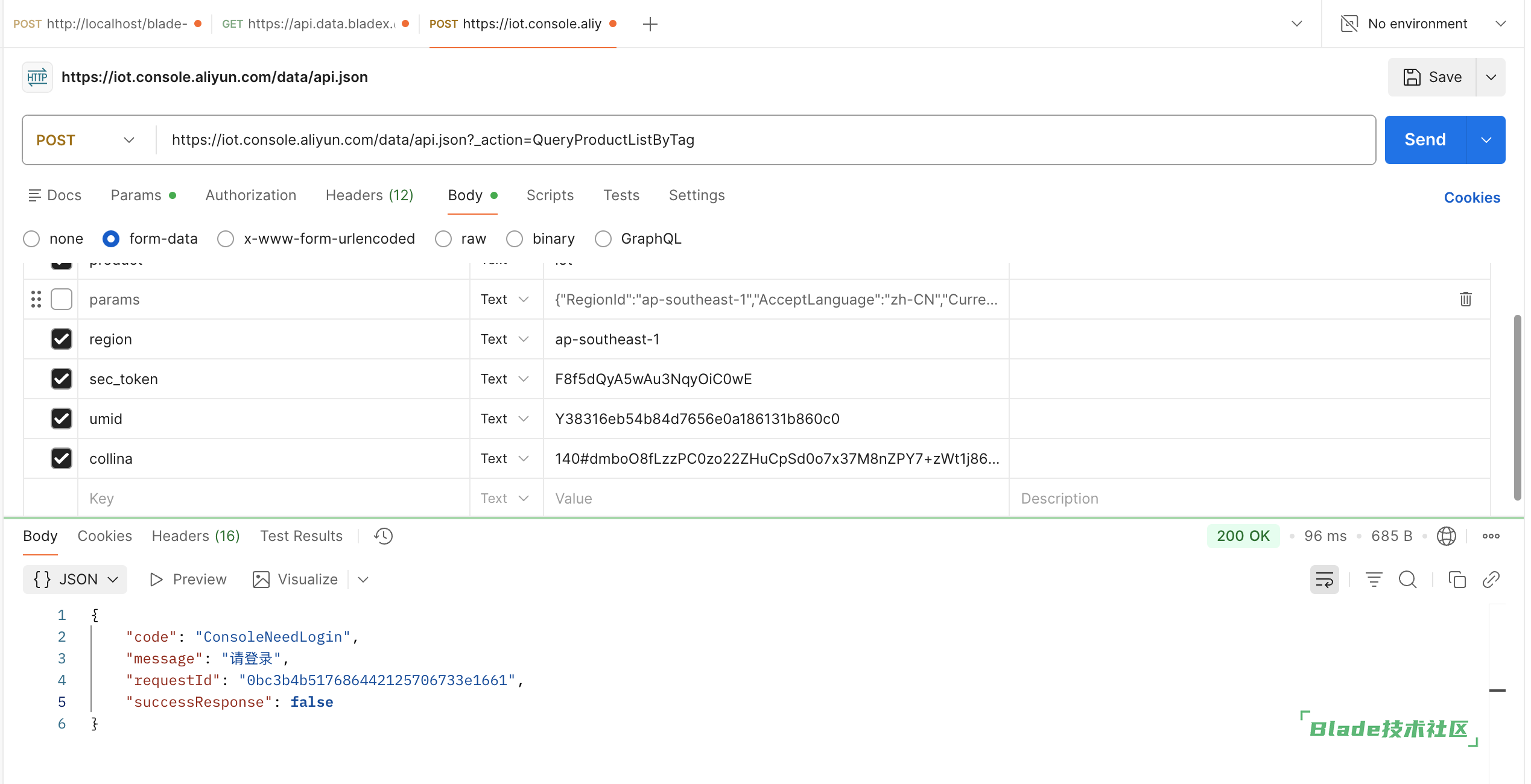Open the Test Results response tab
1531x784 pixels.
(x=301, y=536)
